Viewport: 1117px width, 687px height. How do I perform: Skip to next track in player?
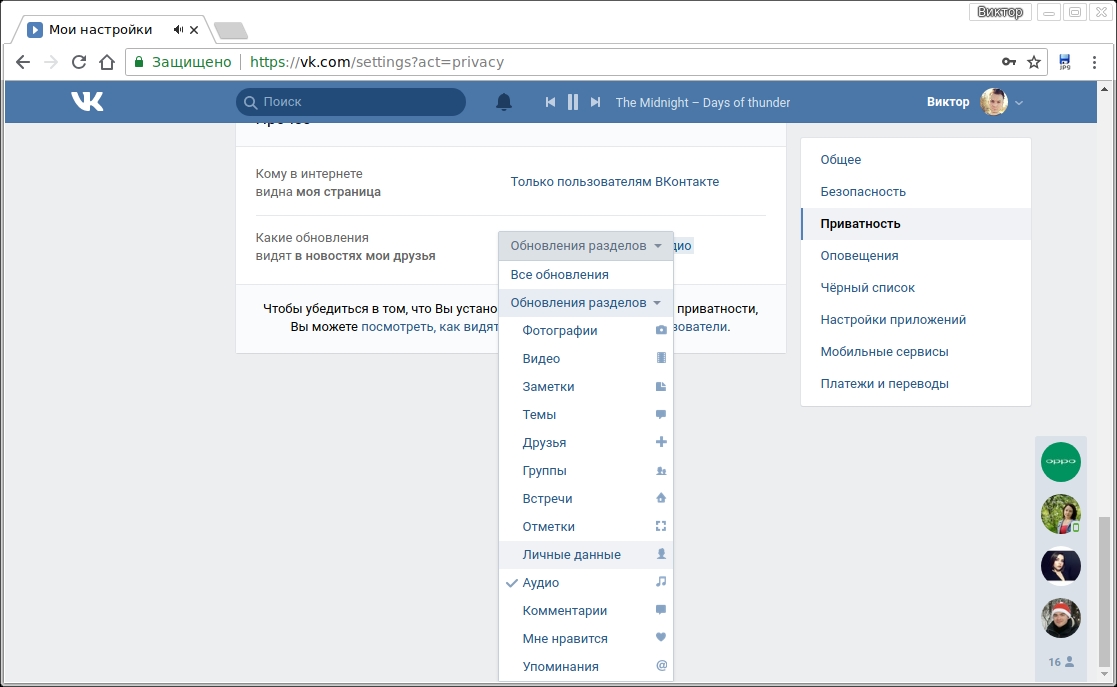[x=596, y=102]
